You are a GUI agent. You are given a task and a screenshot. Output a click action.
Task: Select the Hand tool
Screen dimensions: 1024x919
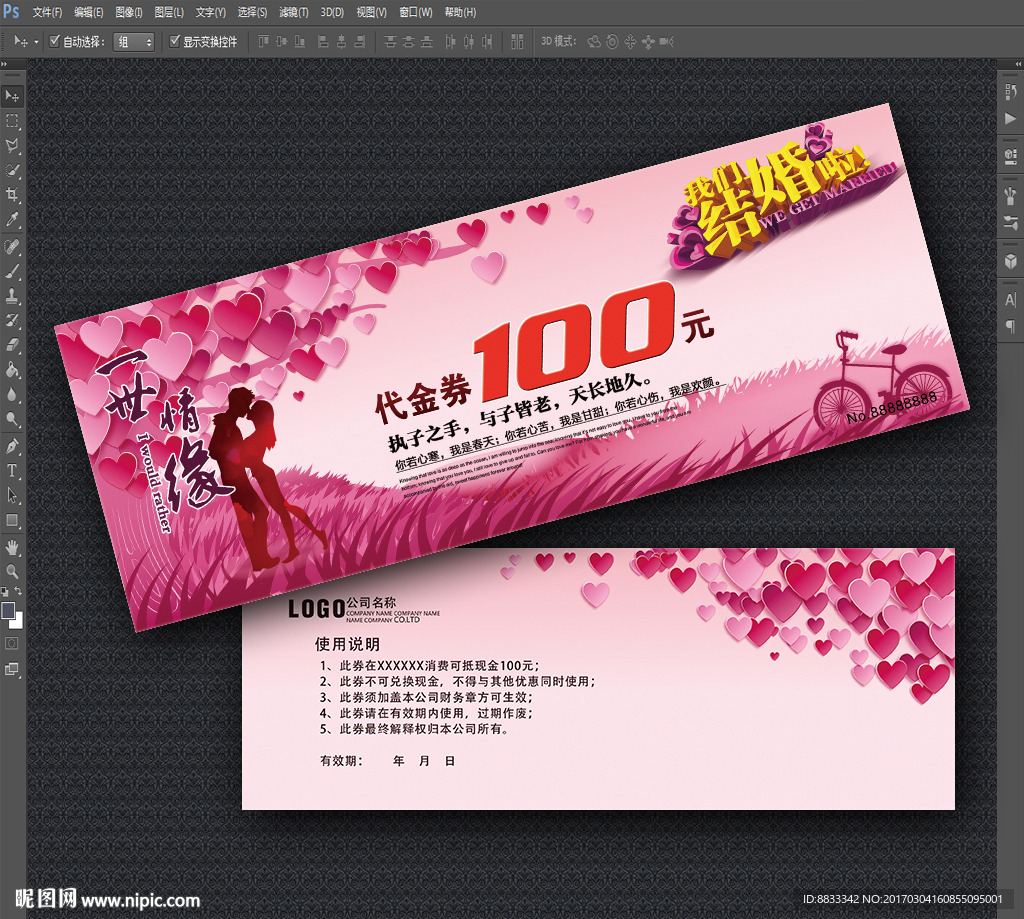12,547
